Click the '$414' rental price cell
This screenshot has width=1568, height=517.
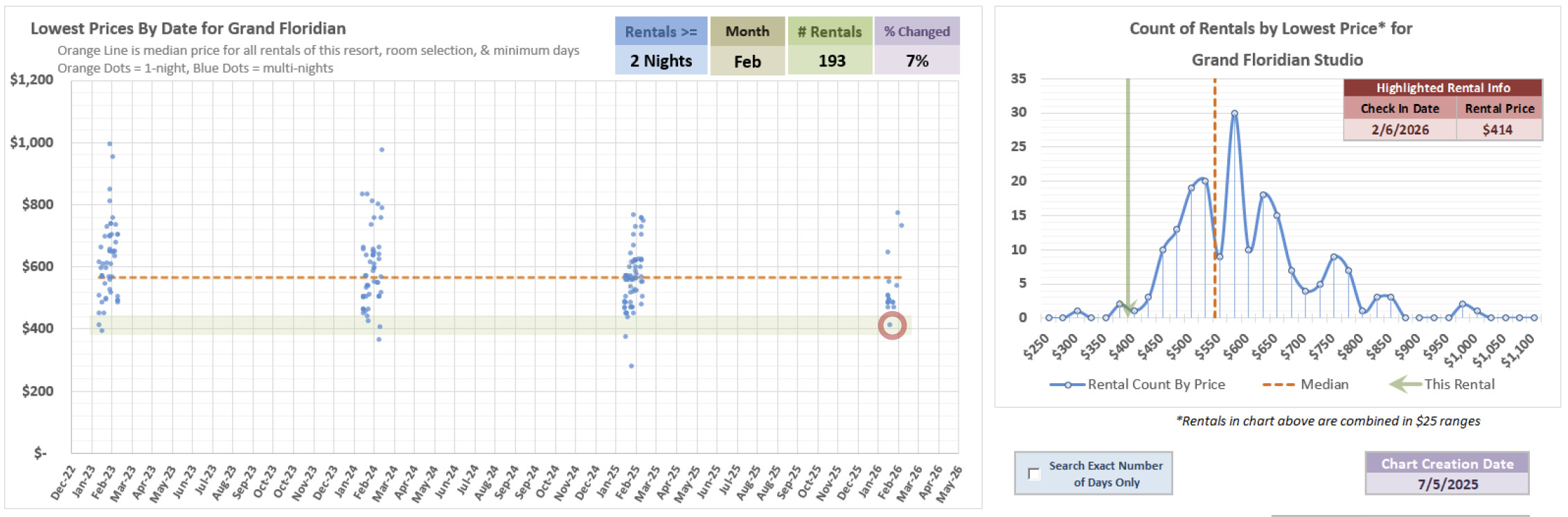(x=1498, y=130)
